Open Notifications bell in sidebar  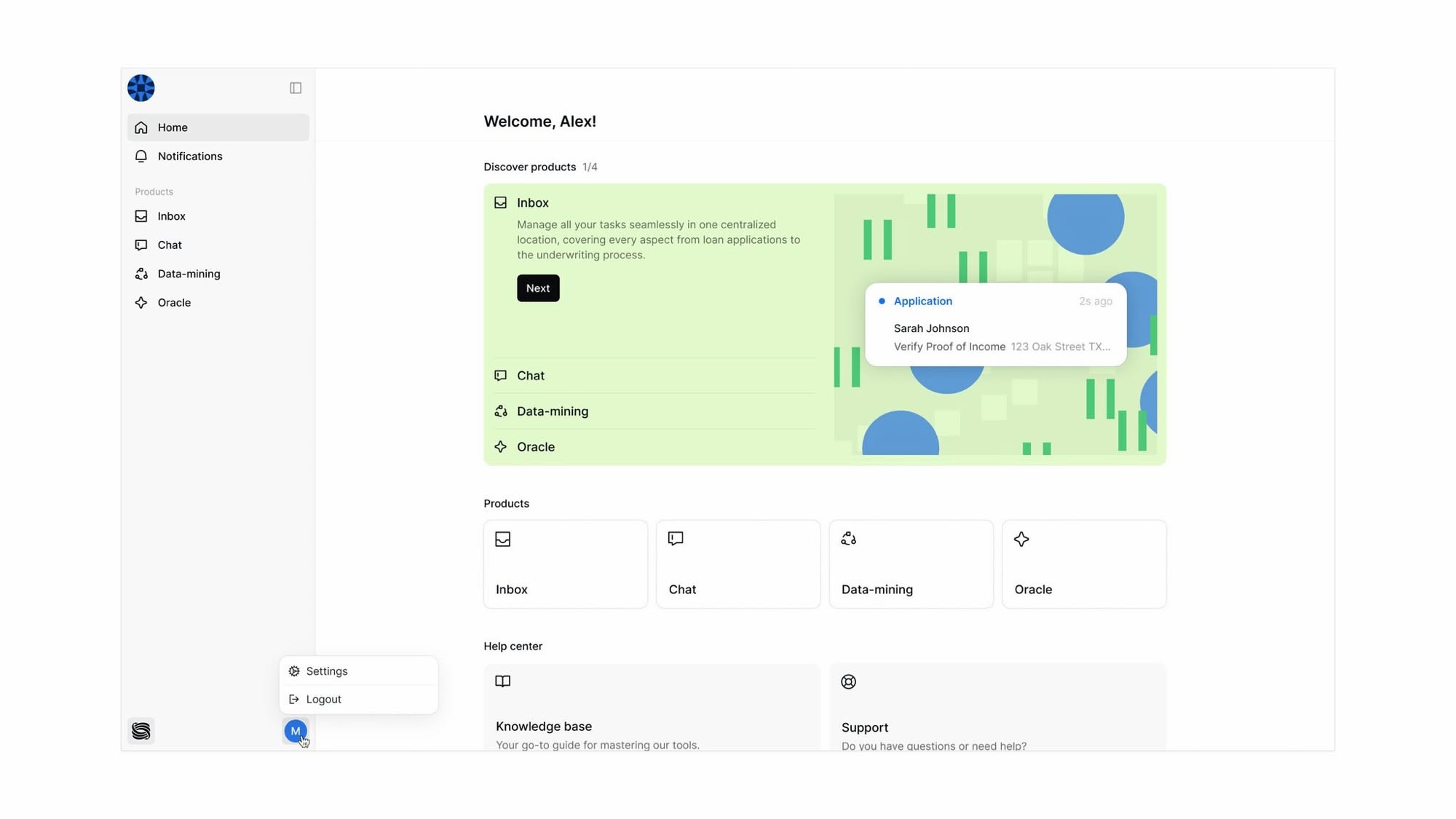189,157
